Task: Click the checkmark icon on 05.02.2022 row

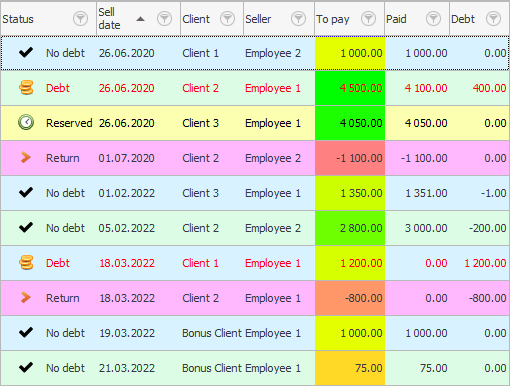Action: [26, 227]
